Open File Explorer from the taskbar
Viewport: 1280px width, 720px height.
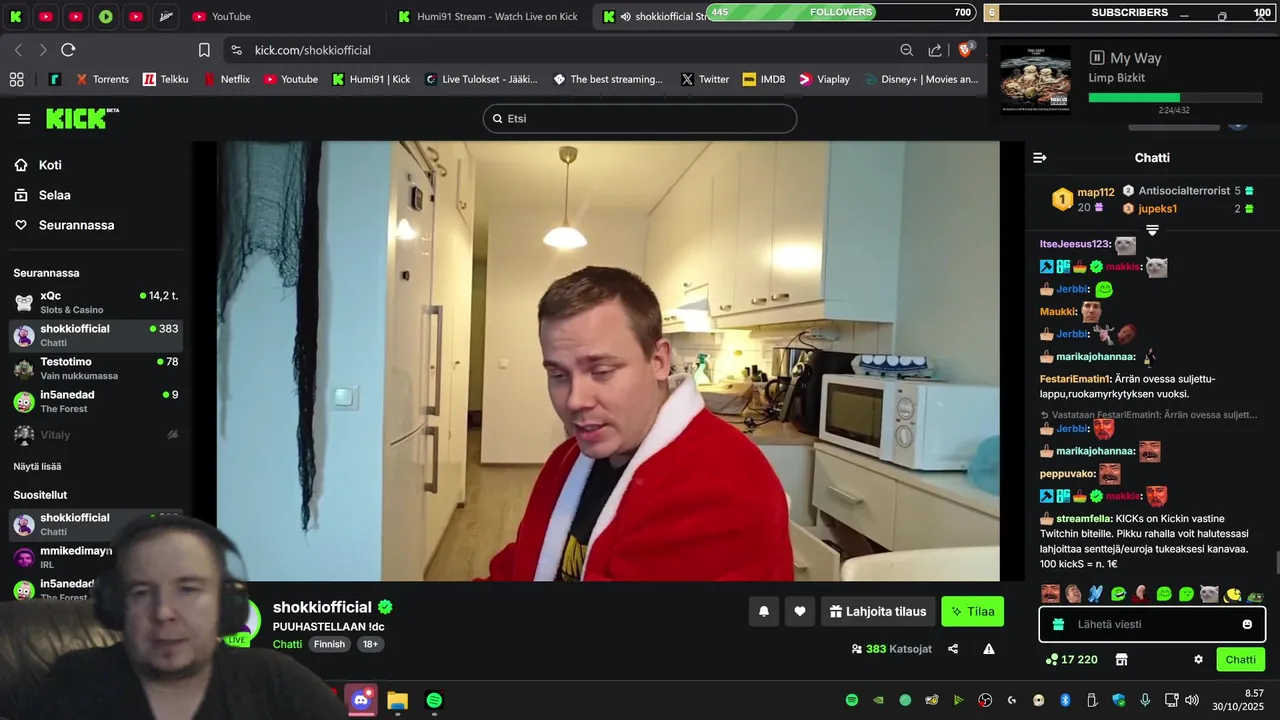point(397,700)
